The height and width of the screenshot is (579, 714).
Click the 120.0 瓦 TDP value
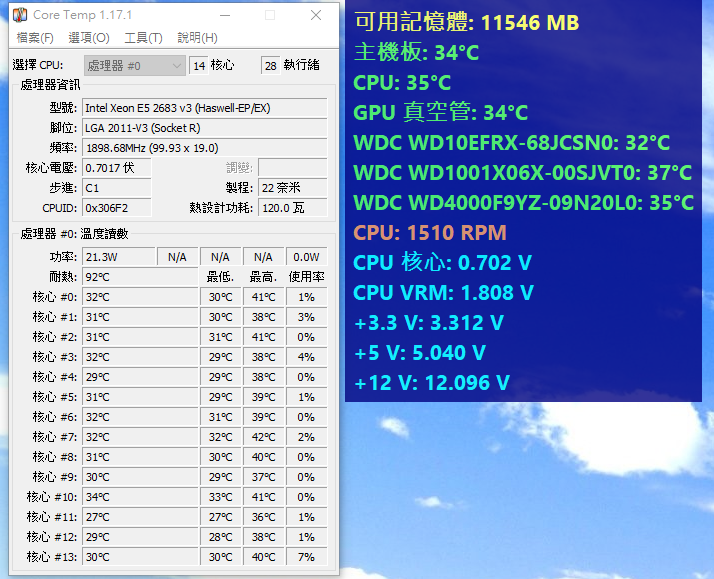click(x=293, y=208)
